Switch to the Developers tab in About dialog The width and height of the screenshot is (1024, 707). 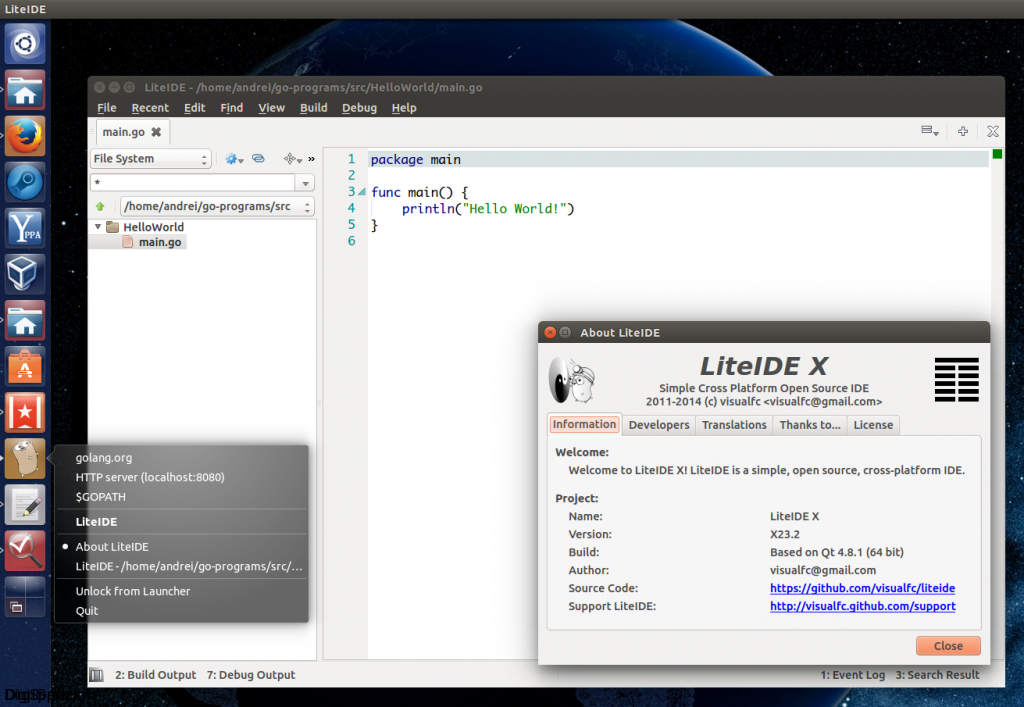click(658, 424)
